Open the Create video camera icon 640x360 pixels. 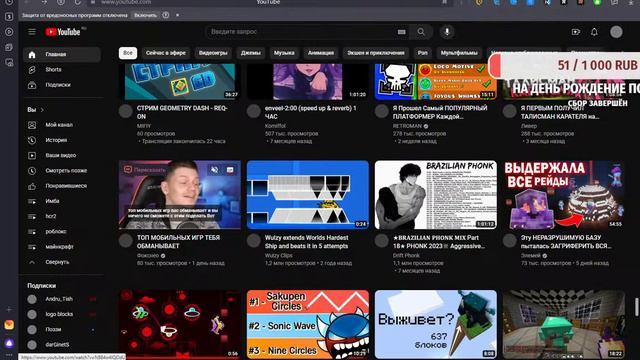pos(576,32)
